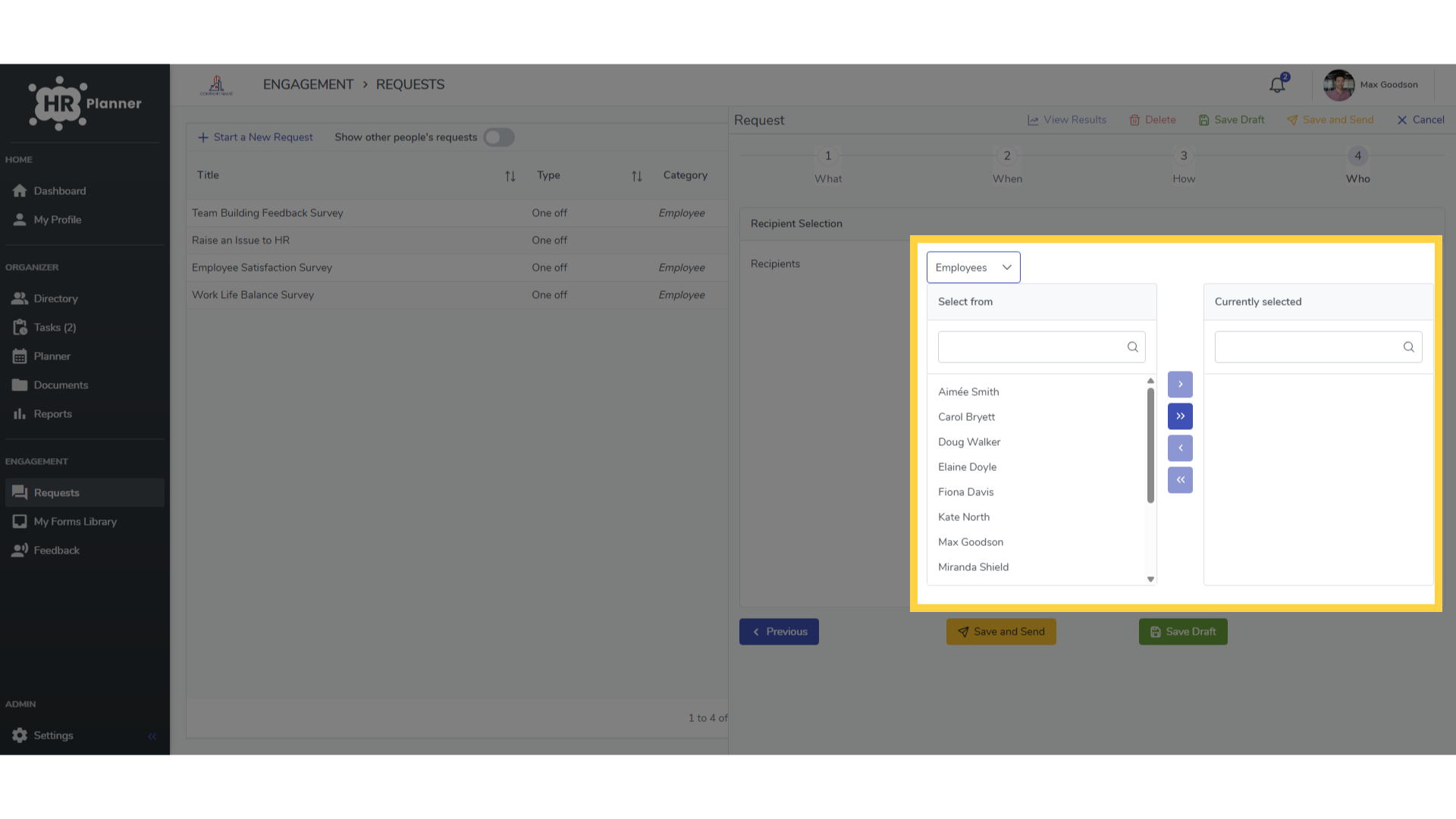Click View Results in request header
The image size is (1456, 819).
(x=1067, y=120)
